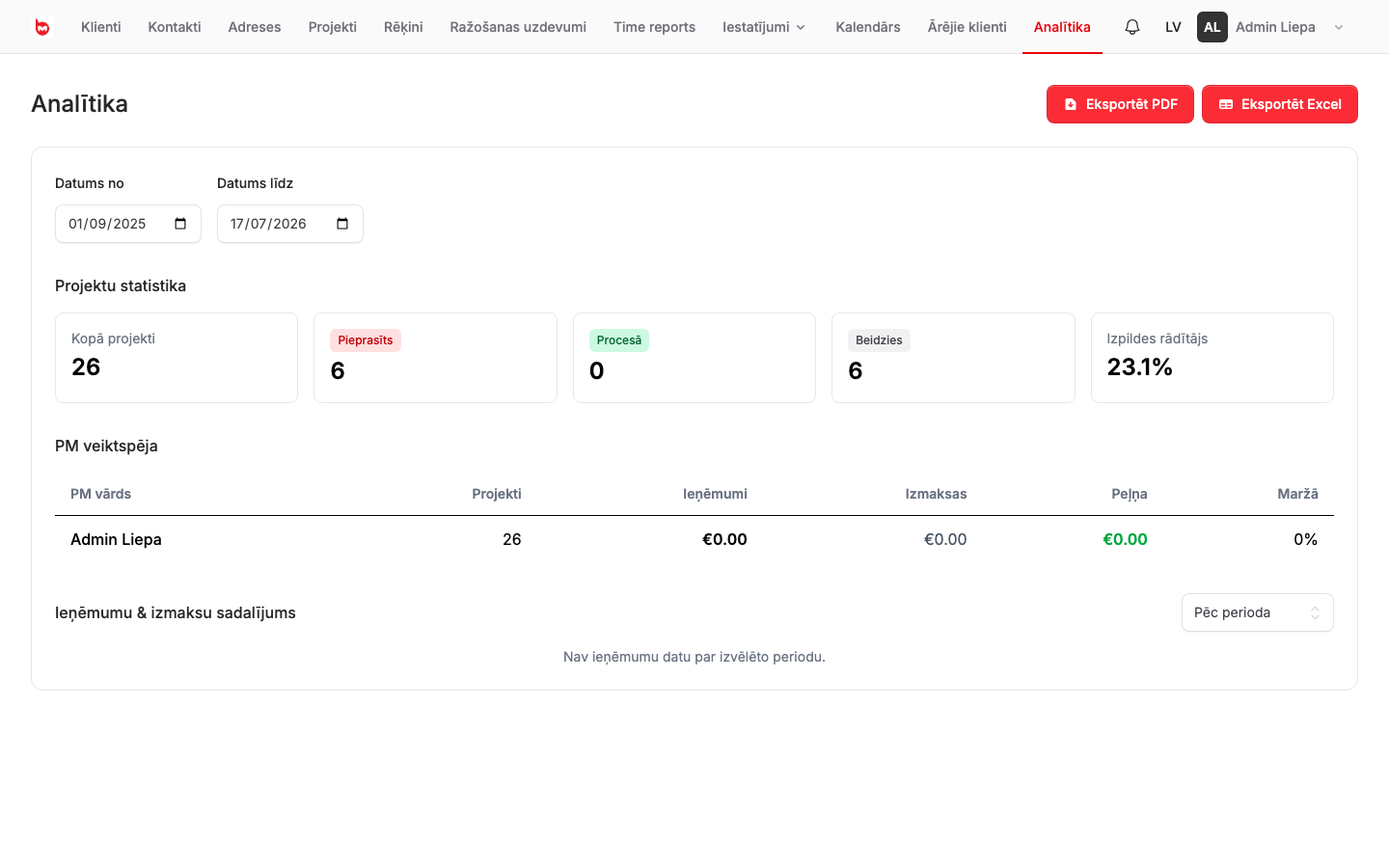Image resolution: width=1389 pixels, height=868 pixels.
Task: Expand the Admin Liepa account chevron
Action: click(x=1339, y=27)
